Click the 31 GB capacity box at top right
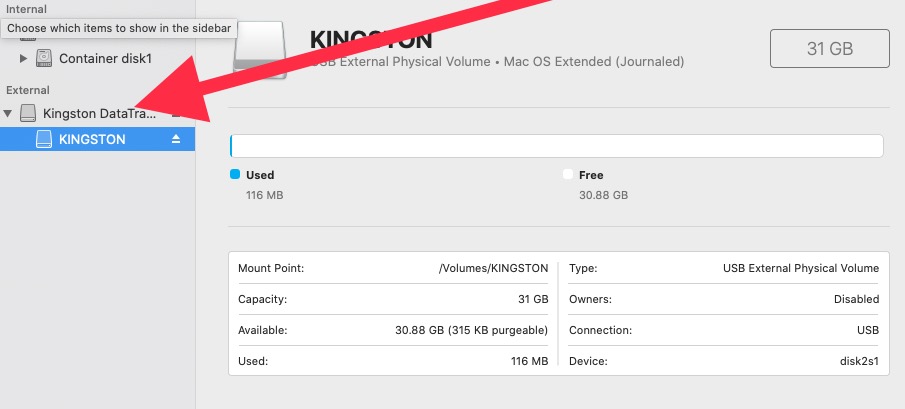Screen dimensions: 905x409 pyautogui.click(x=829, y=48)
